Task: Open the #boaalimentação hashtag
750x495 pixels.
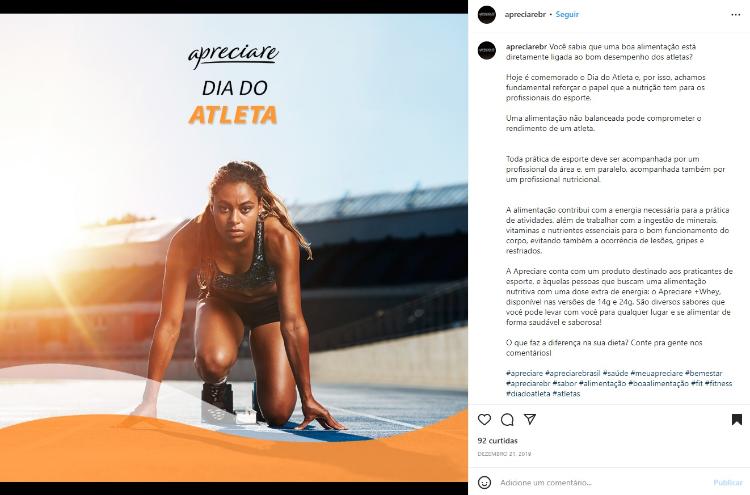Action: click(658, 383)
